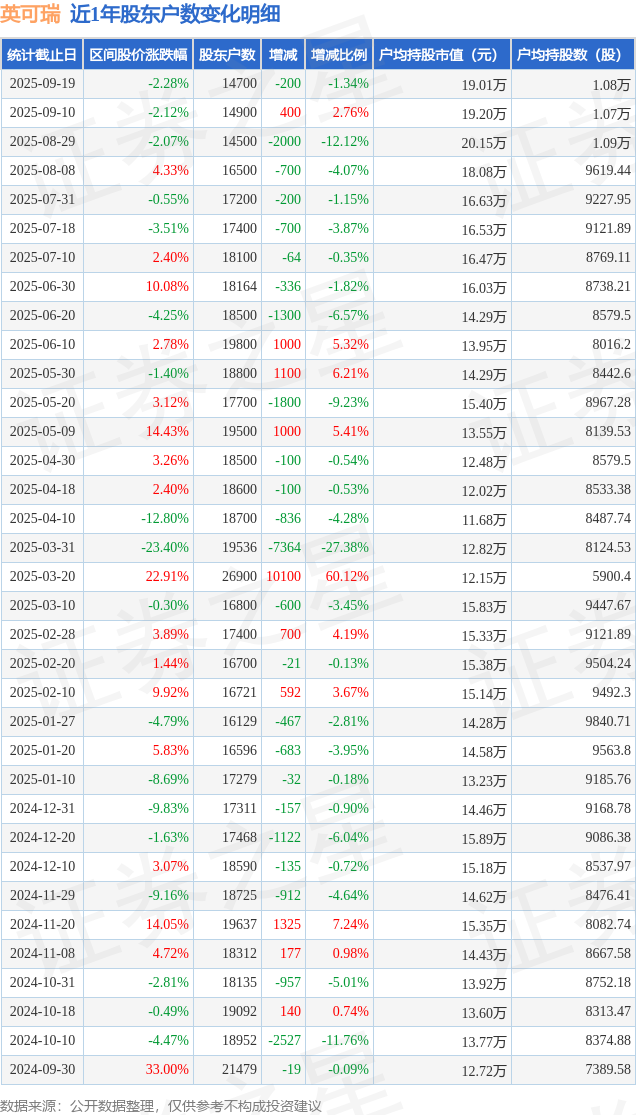636x1115 pixels.
Task: Select the 2025-09-19 date cell
Action: pos(42,84)
